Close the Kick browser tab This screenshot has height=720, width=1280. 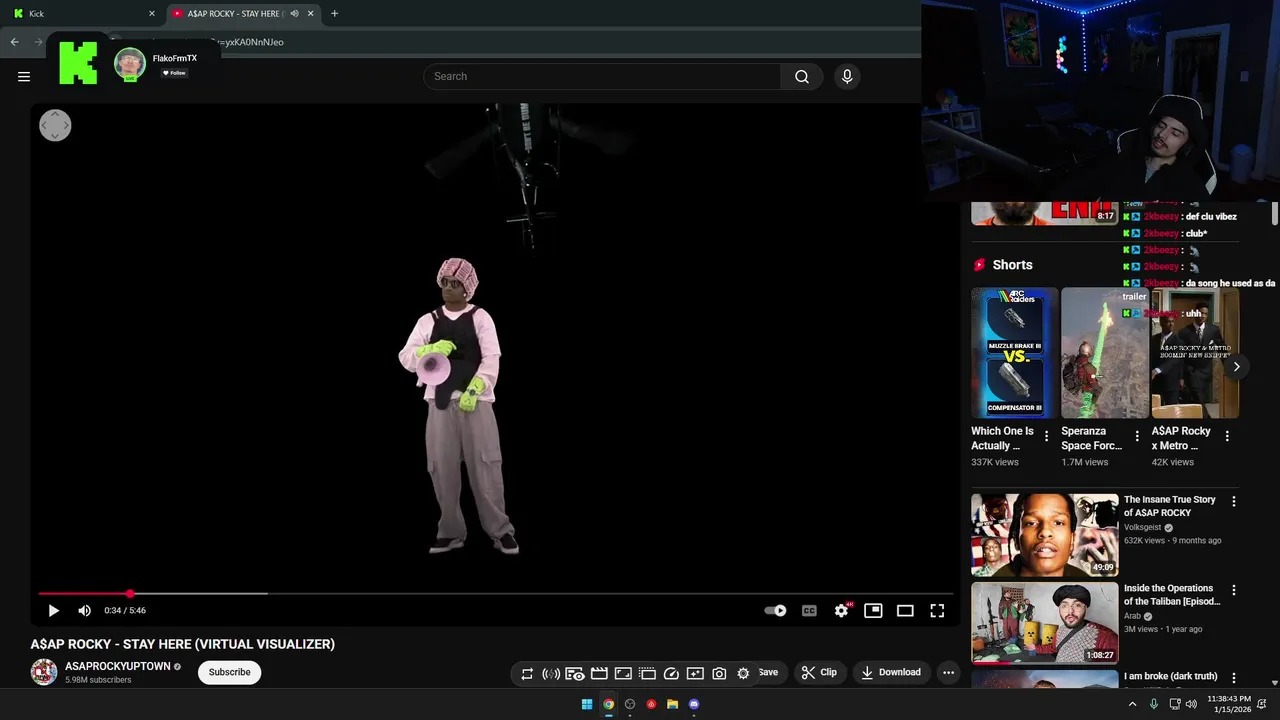click(152, 13)
